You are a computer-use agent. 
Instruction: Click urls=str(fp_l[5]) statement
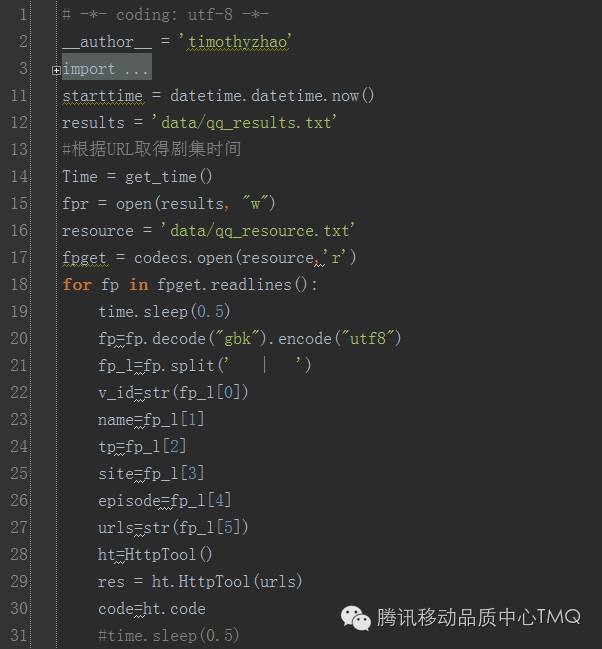tap(173, 528)
